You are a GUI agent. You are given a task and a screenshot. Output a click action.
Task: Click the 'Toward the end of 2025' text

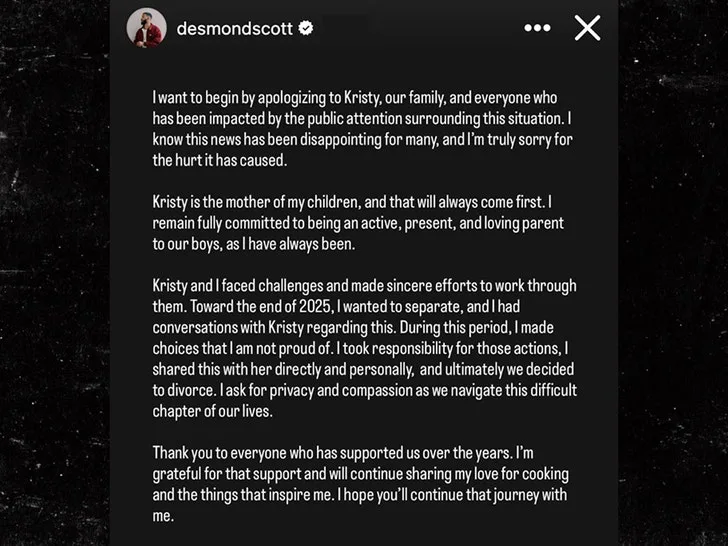260,307
